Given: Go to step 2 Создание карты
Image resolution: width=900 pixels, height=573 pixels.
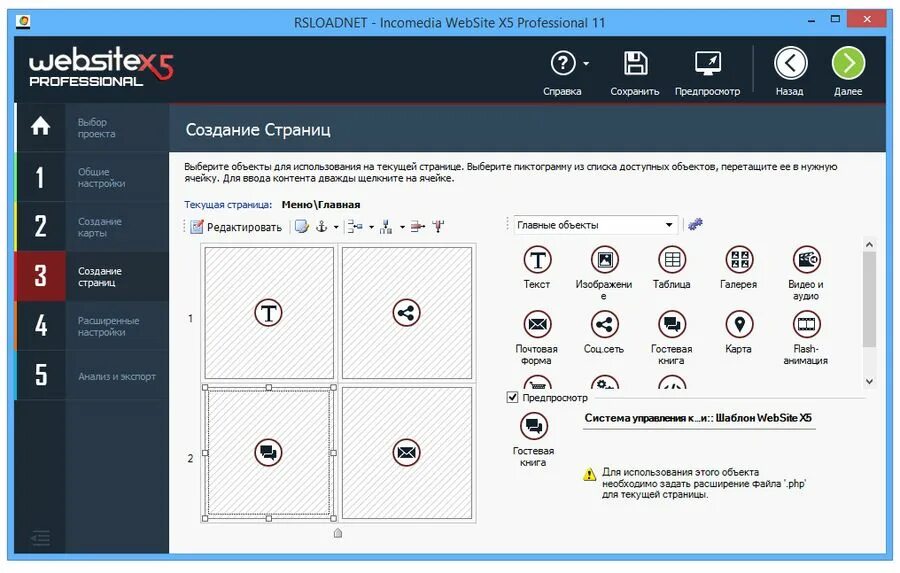Looking at the screenshot, I should click(x=92, y=227).
